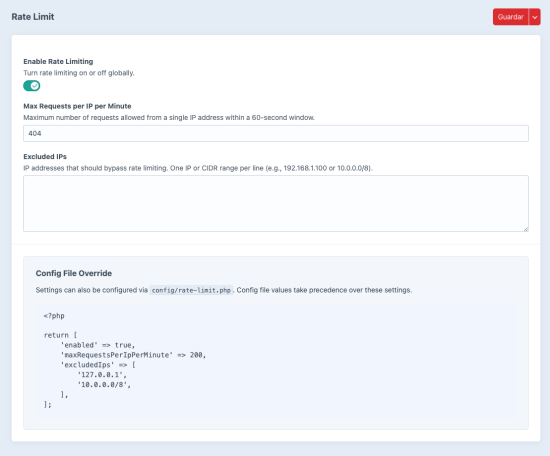The image size is (550, 456).
Task: Disable the Enable Rate Limiting switch
Action: coord(32,86)
